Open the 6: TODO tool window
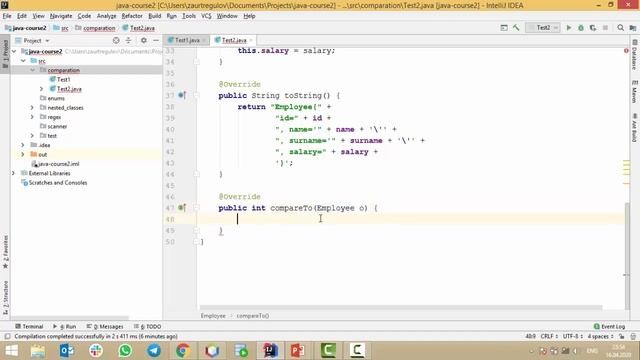The width and height of the screenshot is (640, 360). point(147,327)
